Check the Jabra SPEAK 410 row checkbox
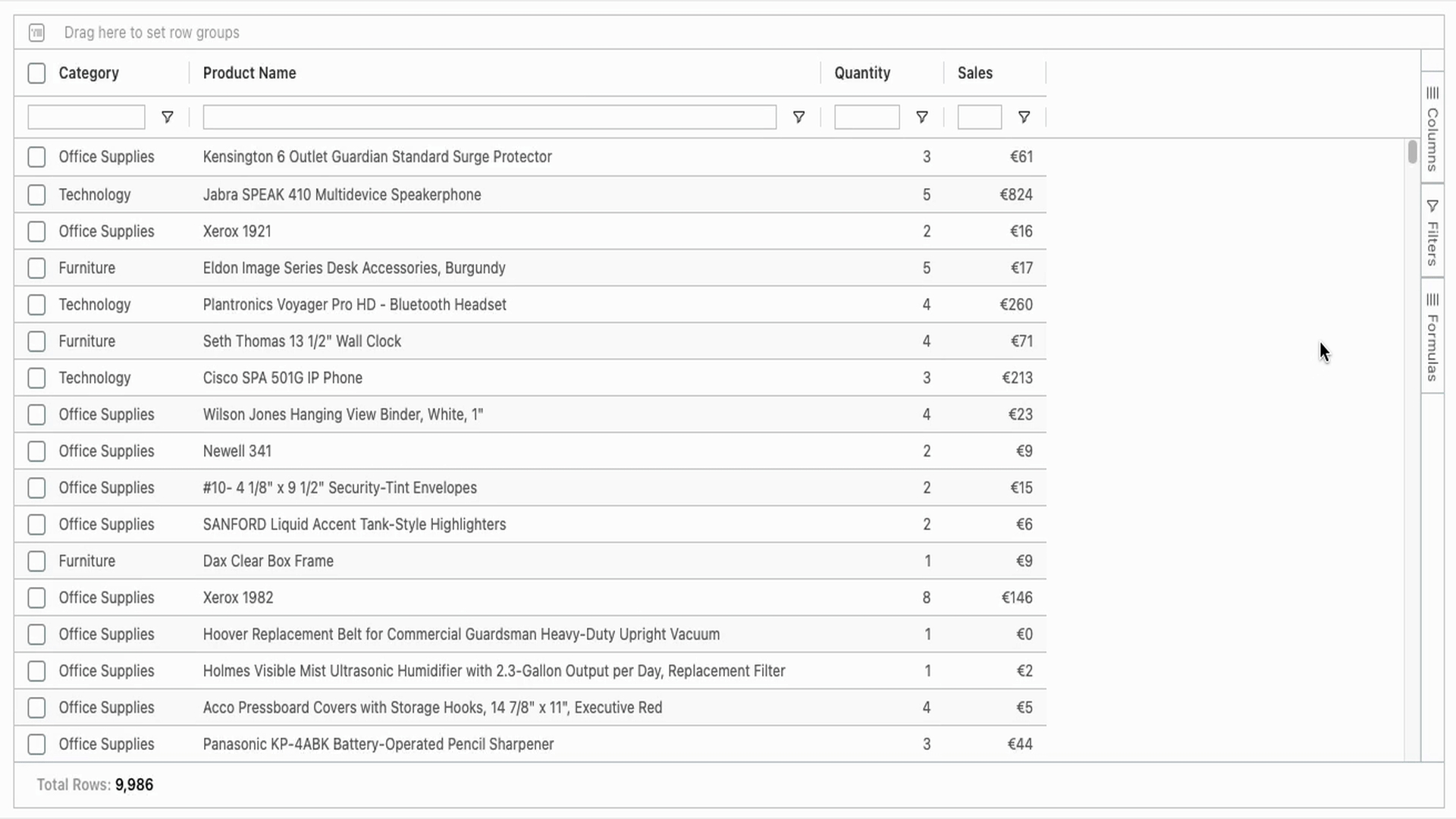This screenshot has width=1456, height=819. pyautogui.click(x=36, y=195)
